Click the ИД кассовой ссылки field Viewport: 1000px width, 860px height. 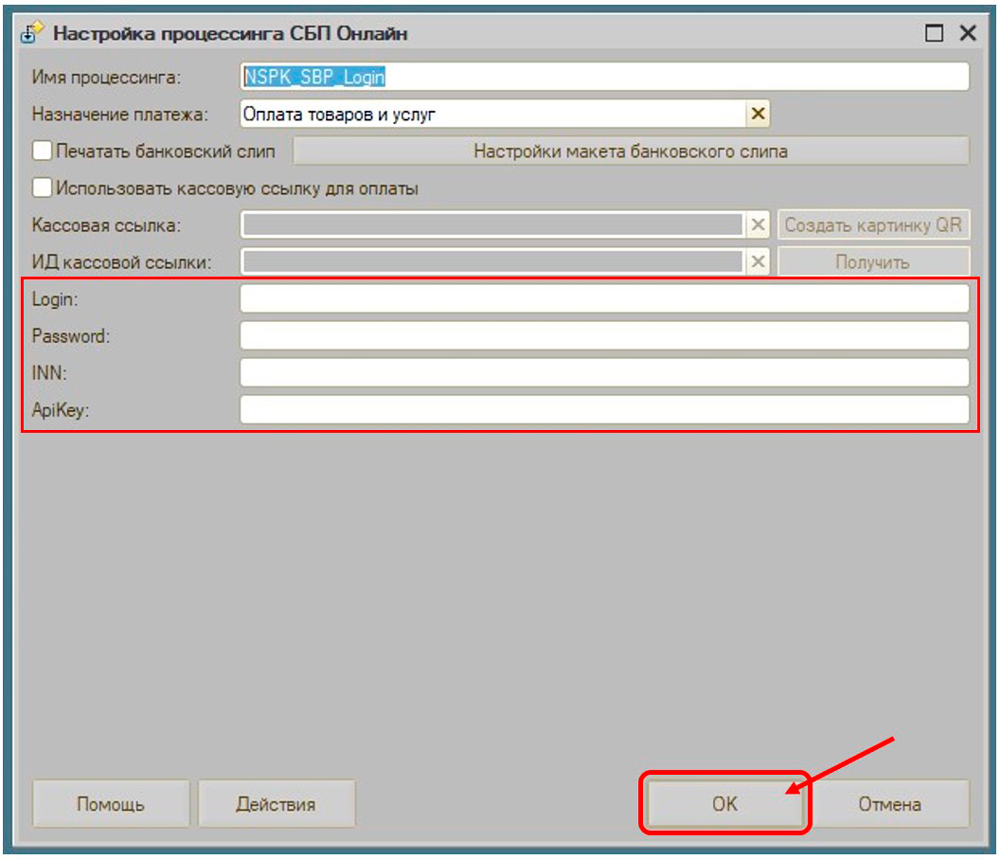493,262
